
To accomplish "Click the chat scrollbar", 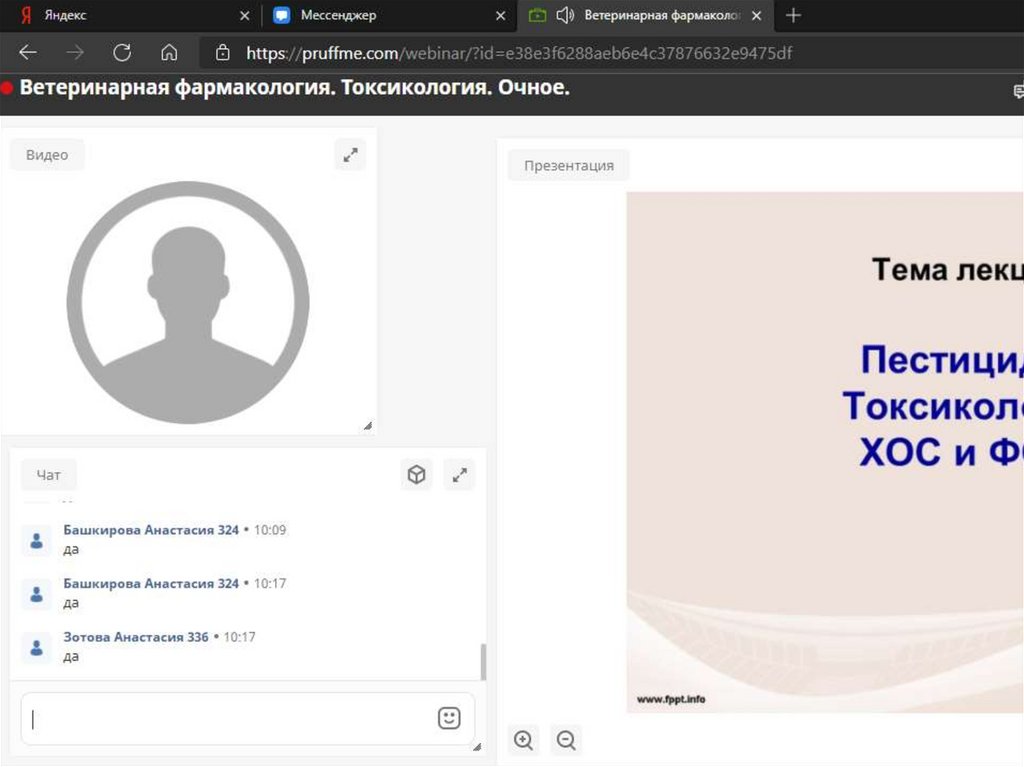I will click(x=484, y=662).
